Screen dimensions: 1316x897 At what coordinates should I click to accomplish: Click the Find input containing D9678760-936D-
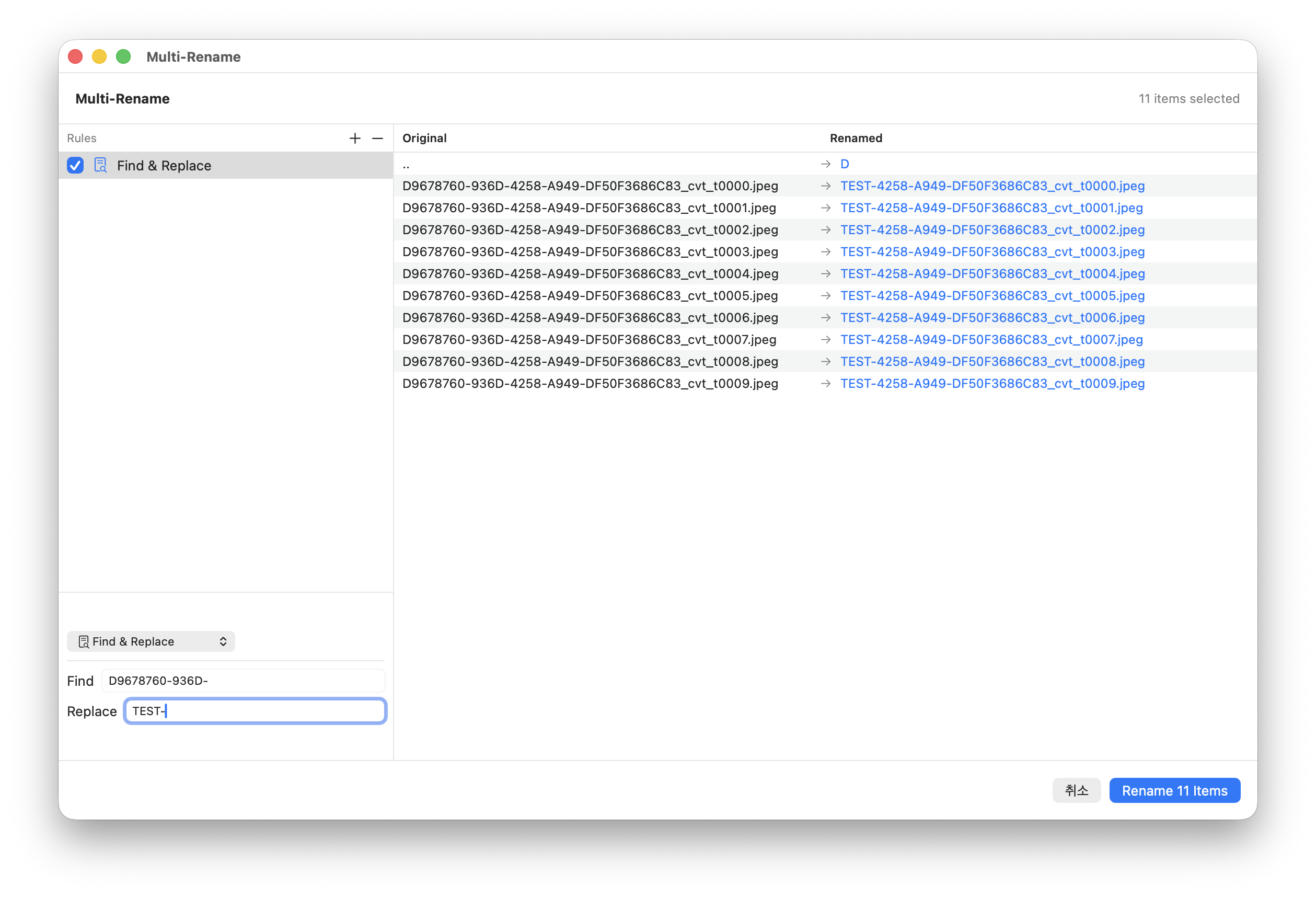pos(243,681)
